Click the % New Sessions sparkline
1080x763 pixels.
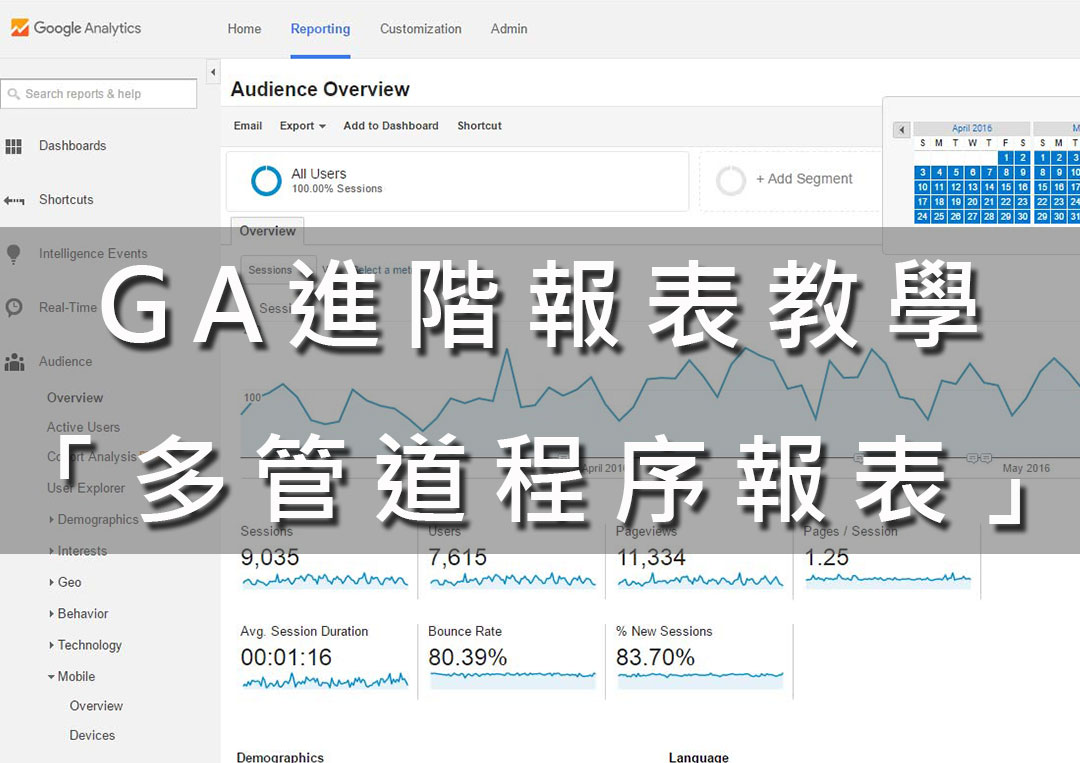[700, 680]
